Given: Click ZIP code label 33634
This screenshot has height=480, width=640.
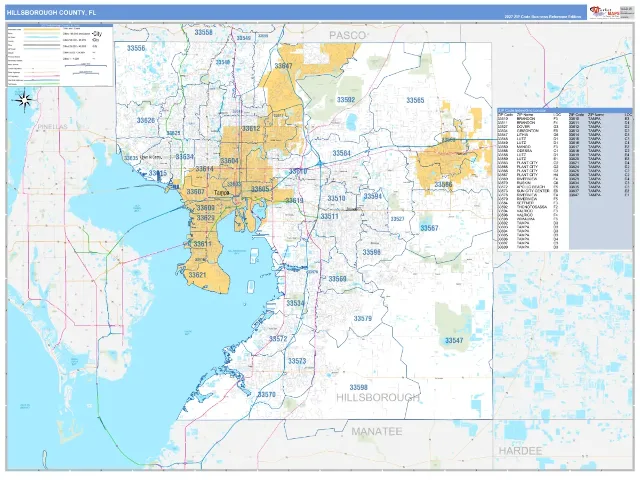Looking at the screenshot, I should click(x=184, y=156).
